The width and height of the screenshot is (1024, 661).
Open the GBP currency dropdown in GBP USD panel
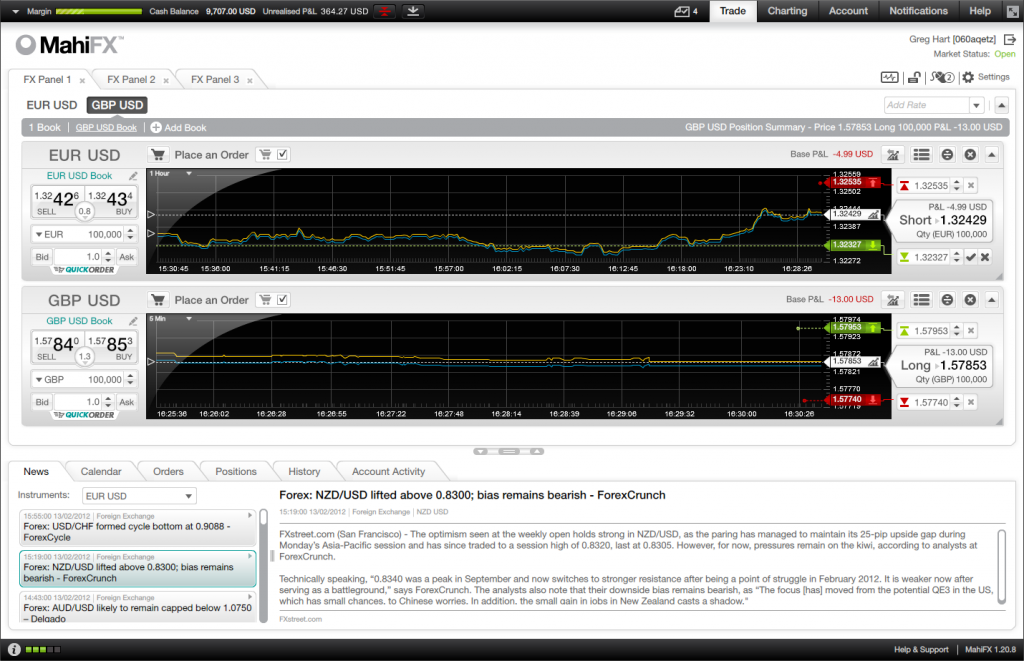pyautogui.click(x=40, y=380)
